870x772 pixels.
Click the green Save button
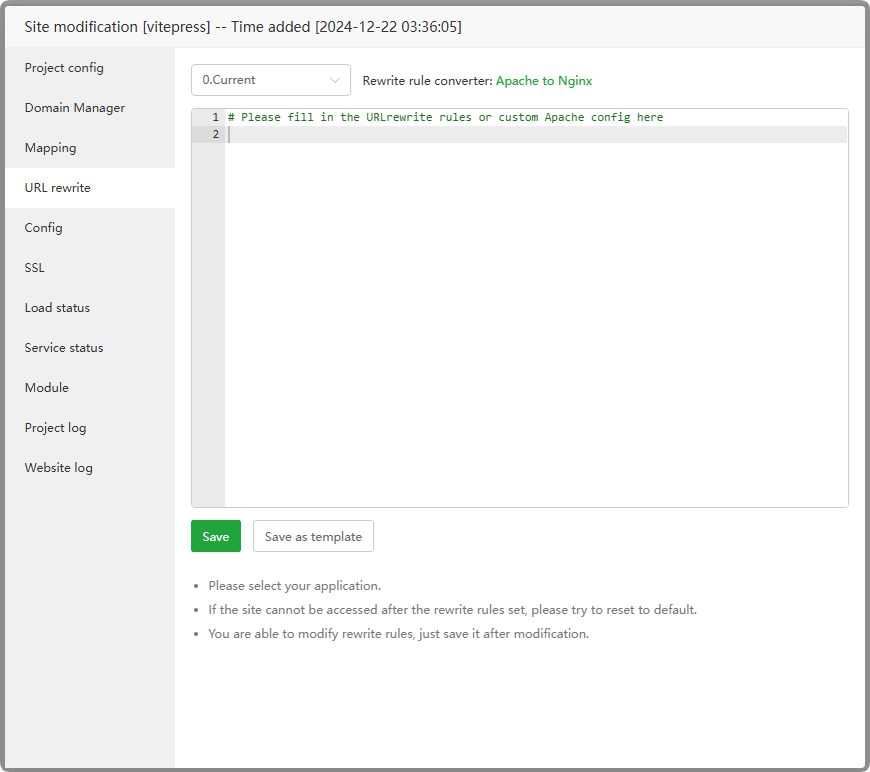[x=216, y=536]
